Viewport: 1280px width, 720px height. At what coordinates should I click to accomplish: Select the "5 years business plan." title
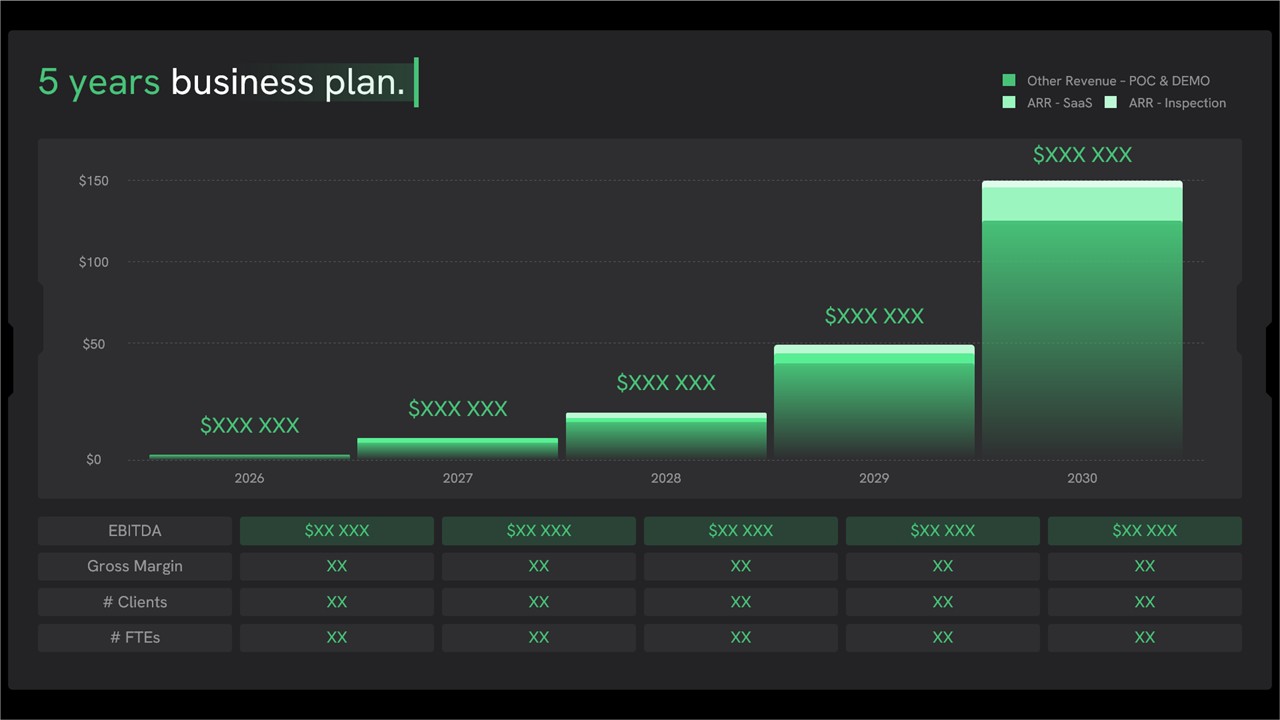pyautogui.click(x=221, y=82)
